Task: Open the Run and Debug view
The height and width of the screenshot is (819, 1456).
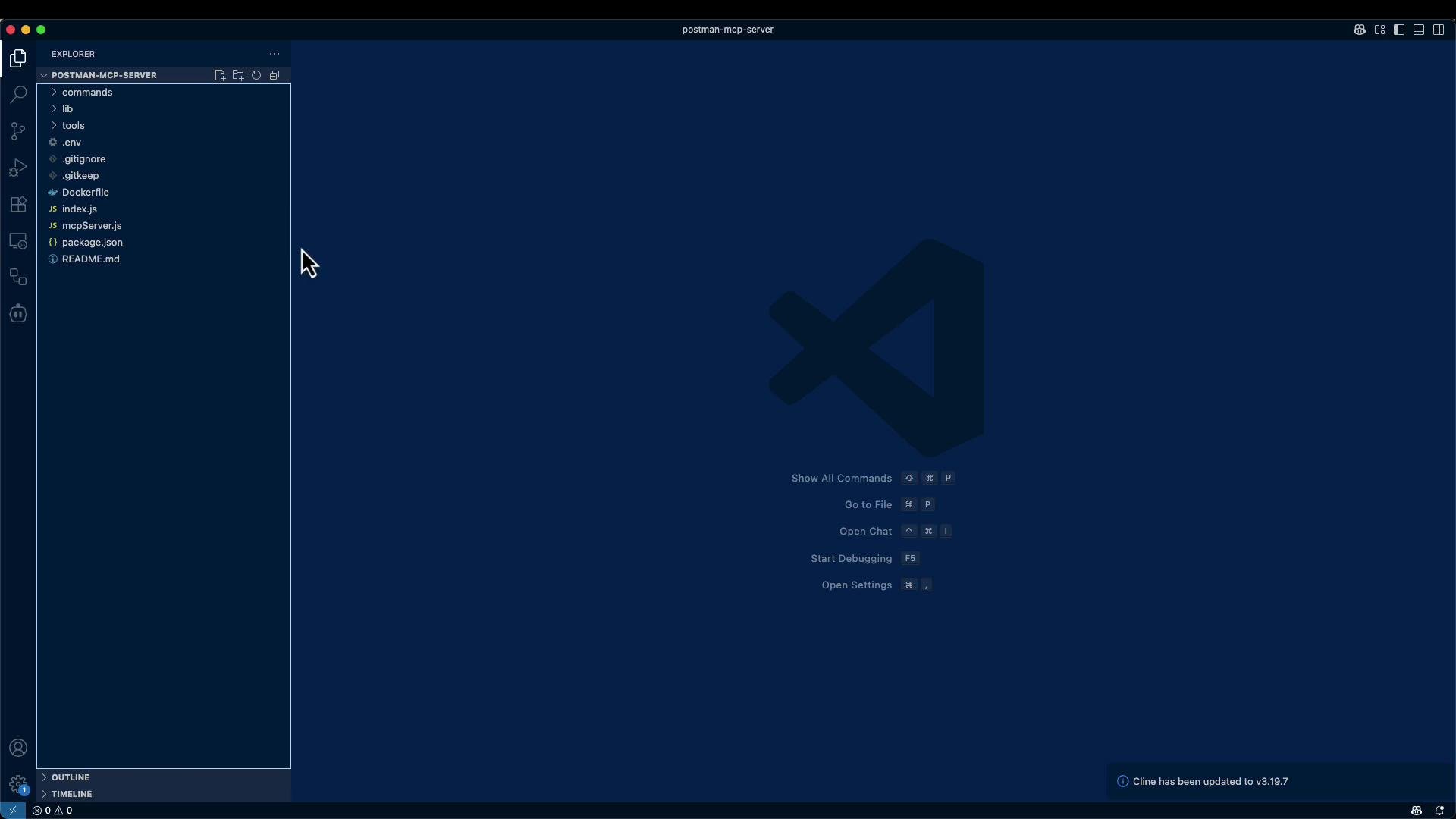Action: click(18, 168)
